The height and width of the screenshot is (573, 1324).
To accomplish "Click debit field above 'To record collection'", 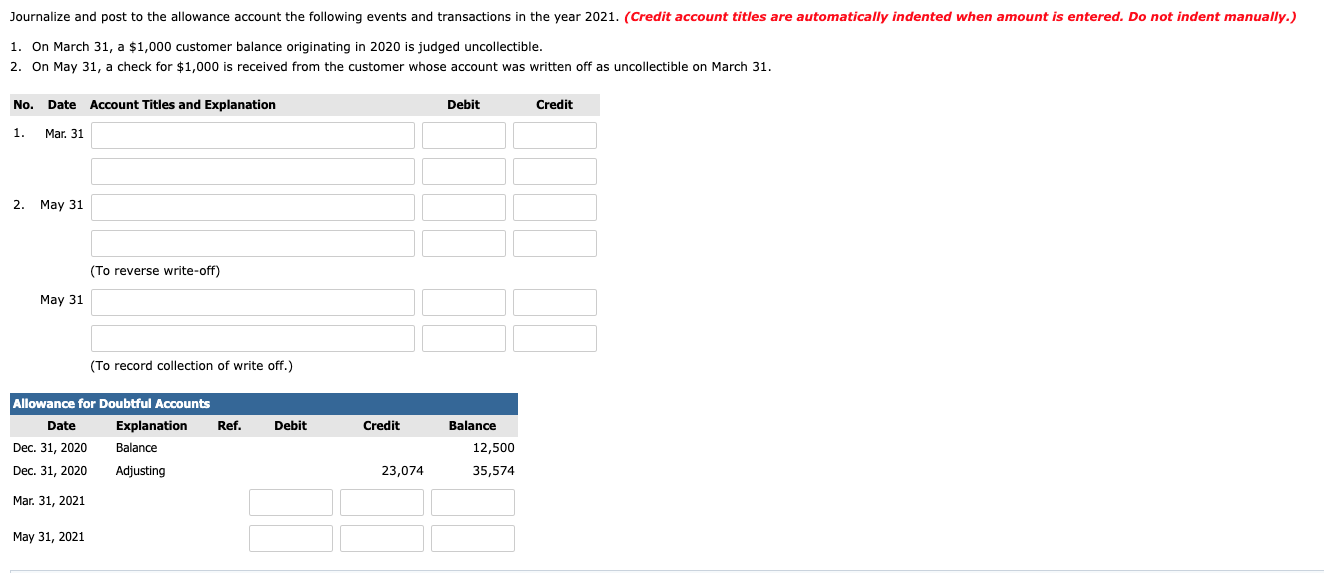I will (464, 338).
